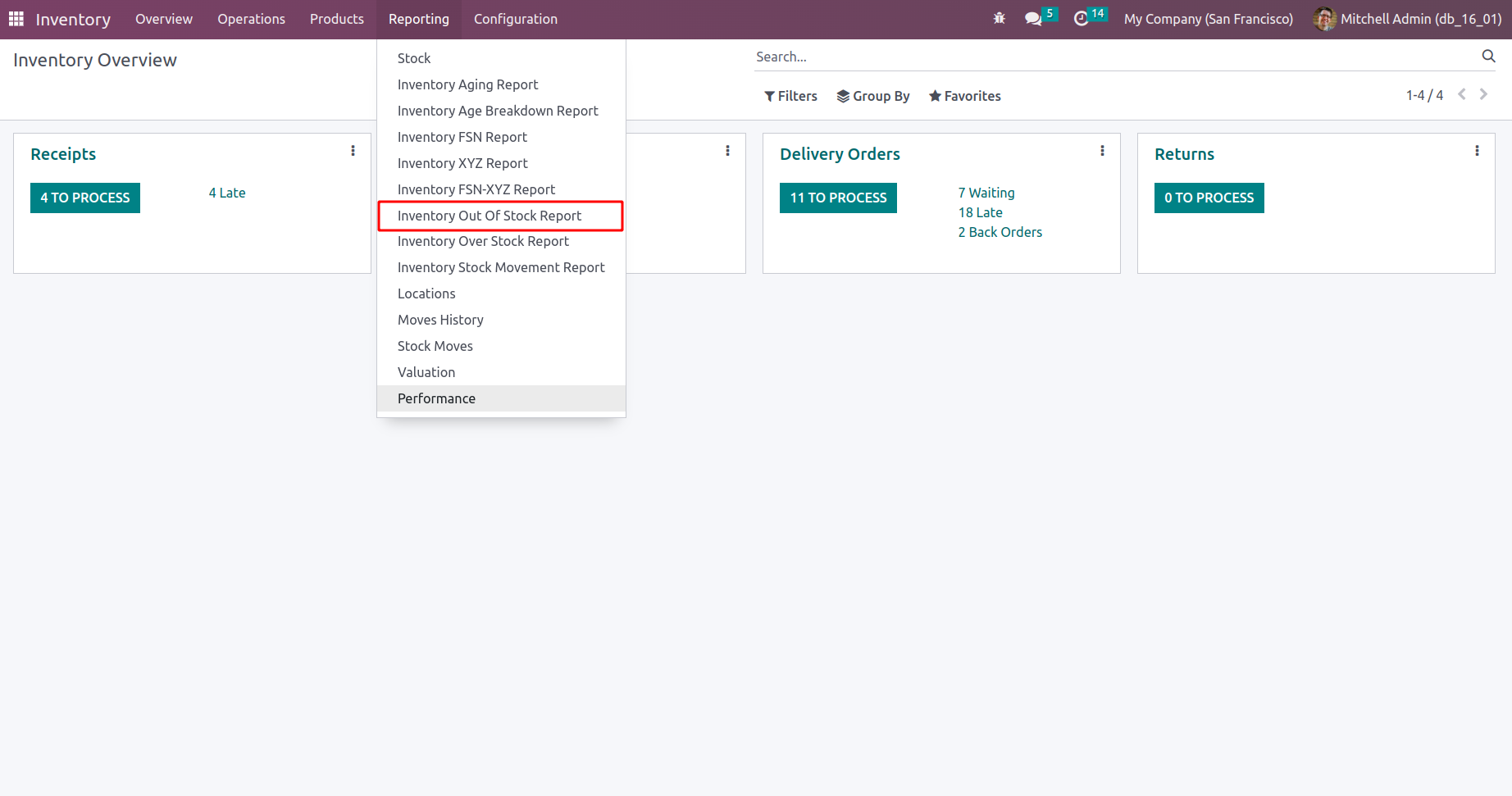Go to previous page arrow

(1462, 95)
